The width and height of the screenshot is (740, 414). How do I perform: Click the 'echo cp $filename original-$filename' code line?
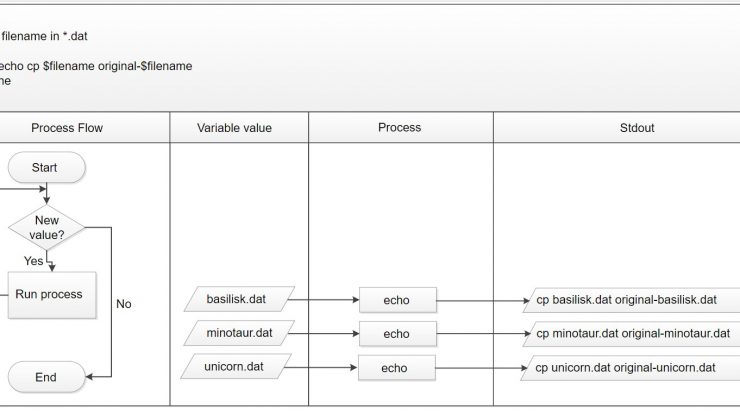[96, 66]
